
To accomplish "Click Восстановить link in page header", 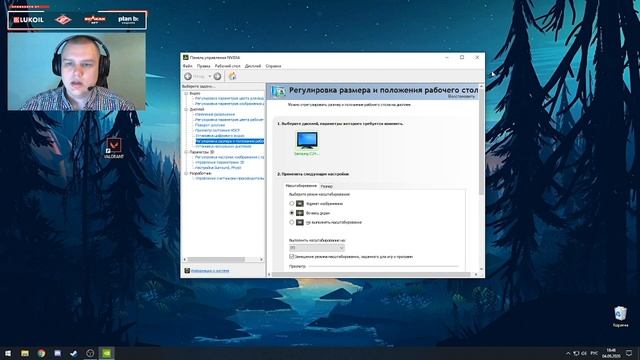I will [x=461, y=96].
